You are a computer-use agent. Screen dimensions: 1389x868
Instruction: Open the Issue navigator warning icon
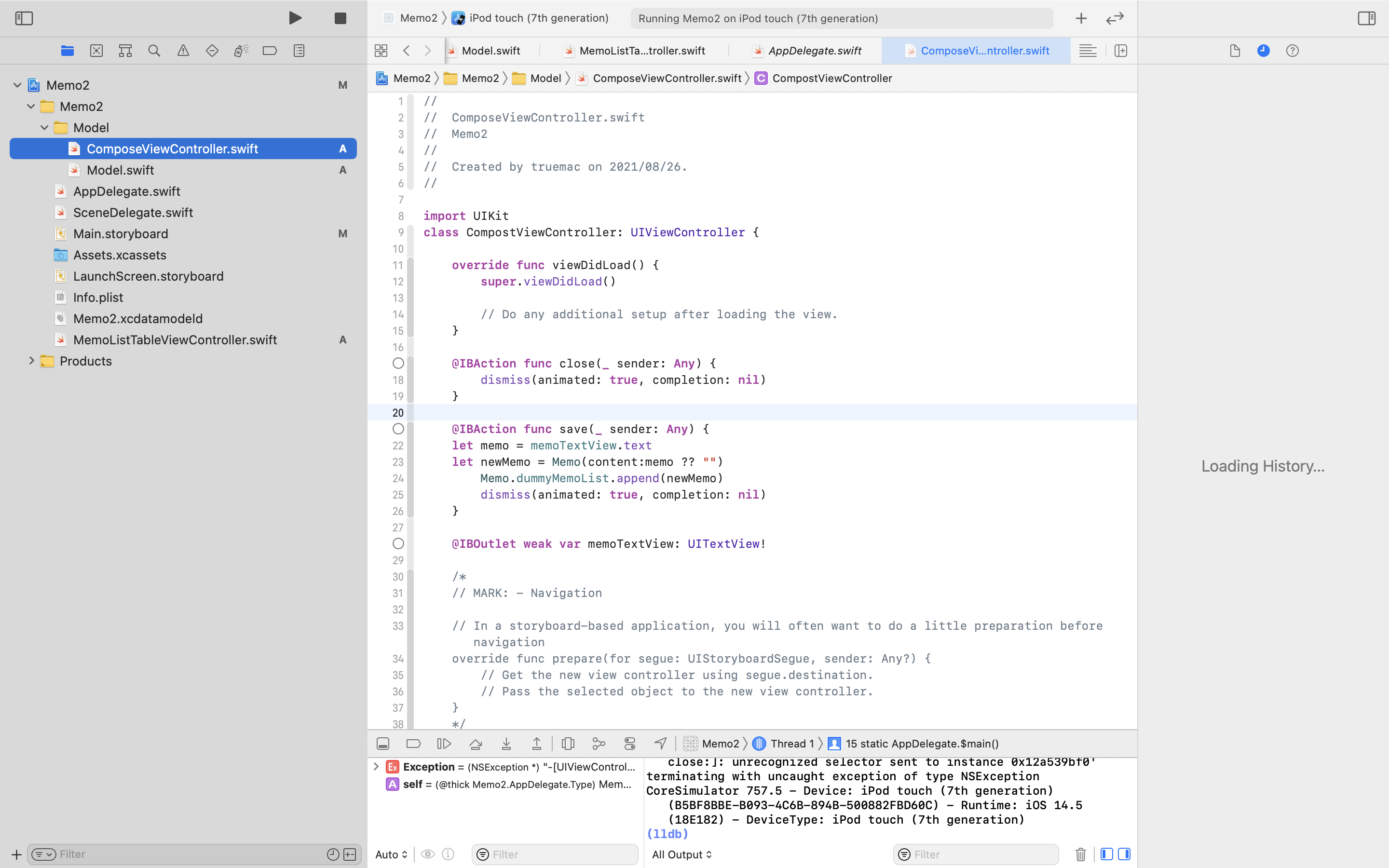coord(183,51)
